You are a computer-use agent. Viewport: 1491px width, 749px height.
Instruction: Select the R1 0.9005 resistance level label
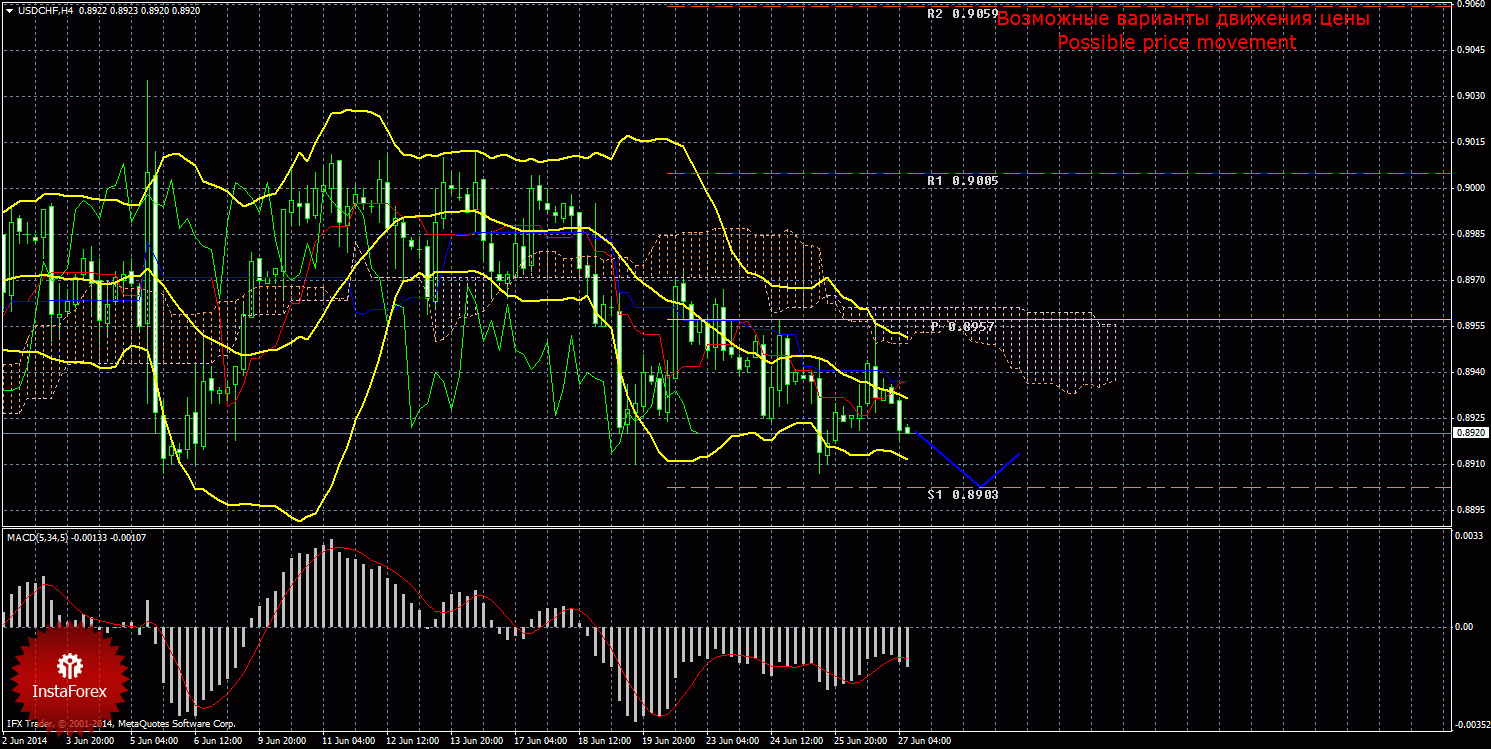click(962, 181)
